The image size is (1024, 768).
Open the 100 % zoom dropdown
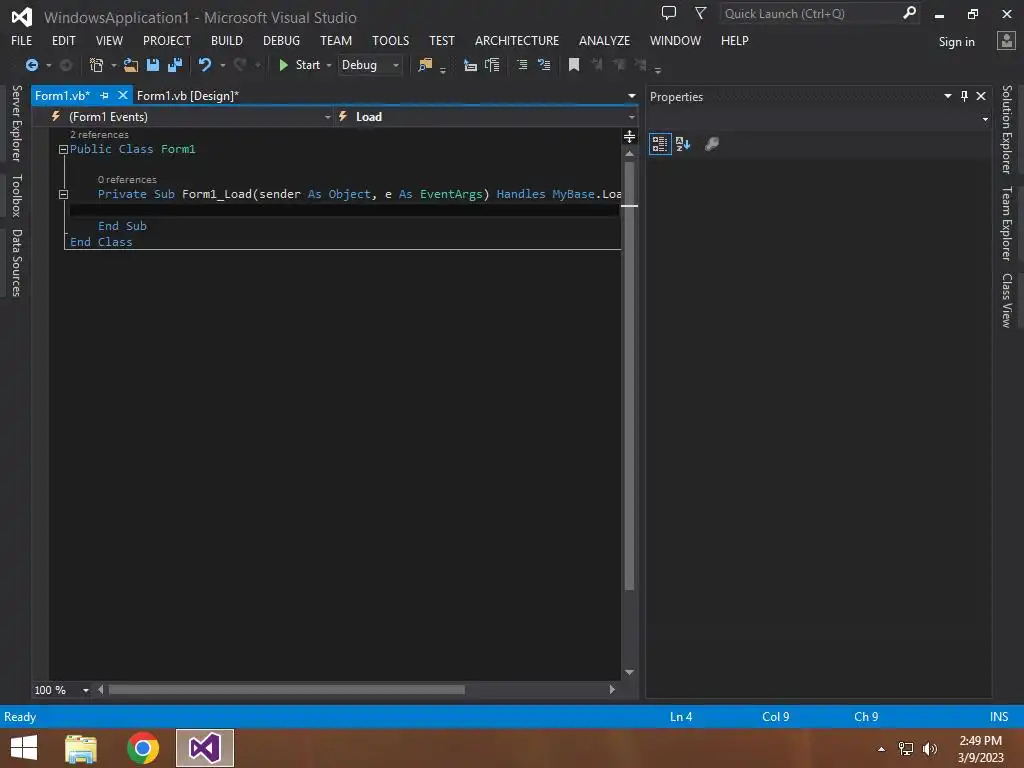[x=85, y=690]
